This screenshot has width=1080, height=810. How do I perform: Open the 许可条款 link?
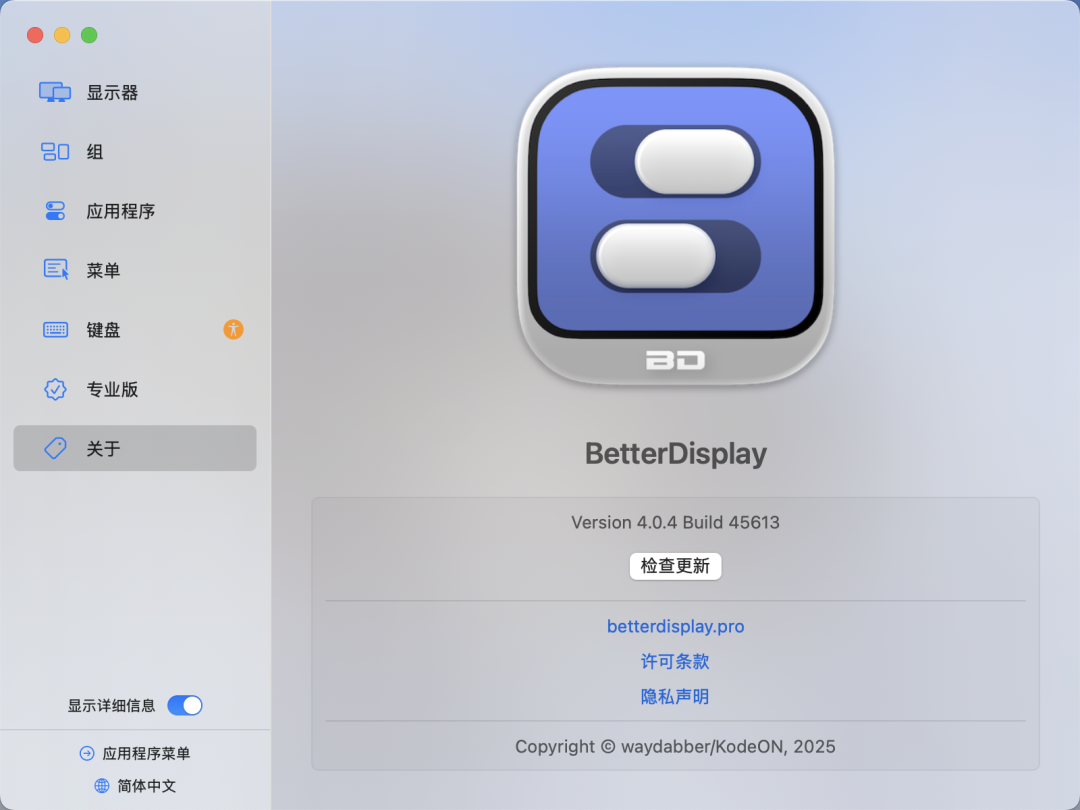tap(675, 661)
